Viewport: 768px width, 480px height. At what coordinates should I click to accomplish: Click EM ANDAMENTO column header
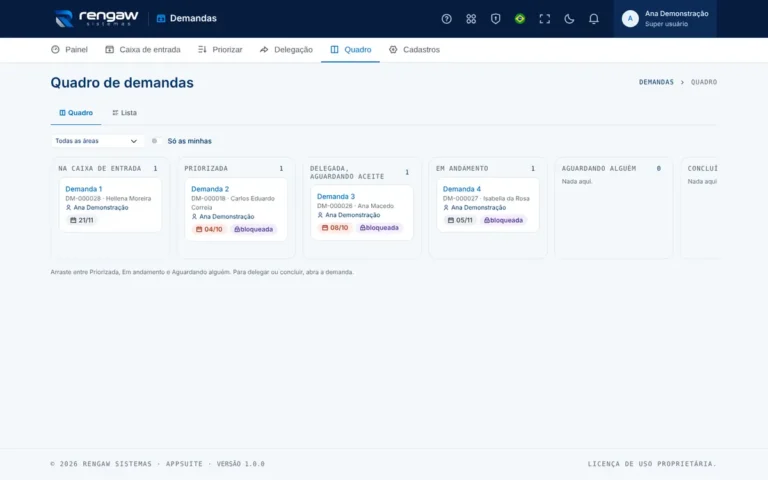pyautogui.click(x=462, y=168)
